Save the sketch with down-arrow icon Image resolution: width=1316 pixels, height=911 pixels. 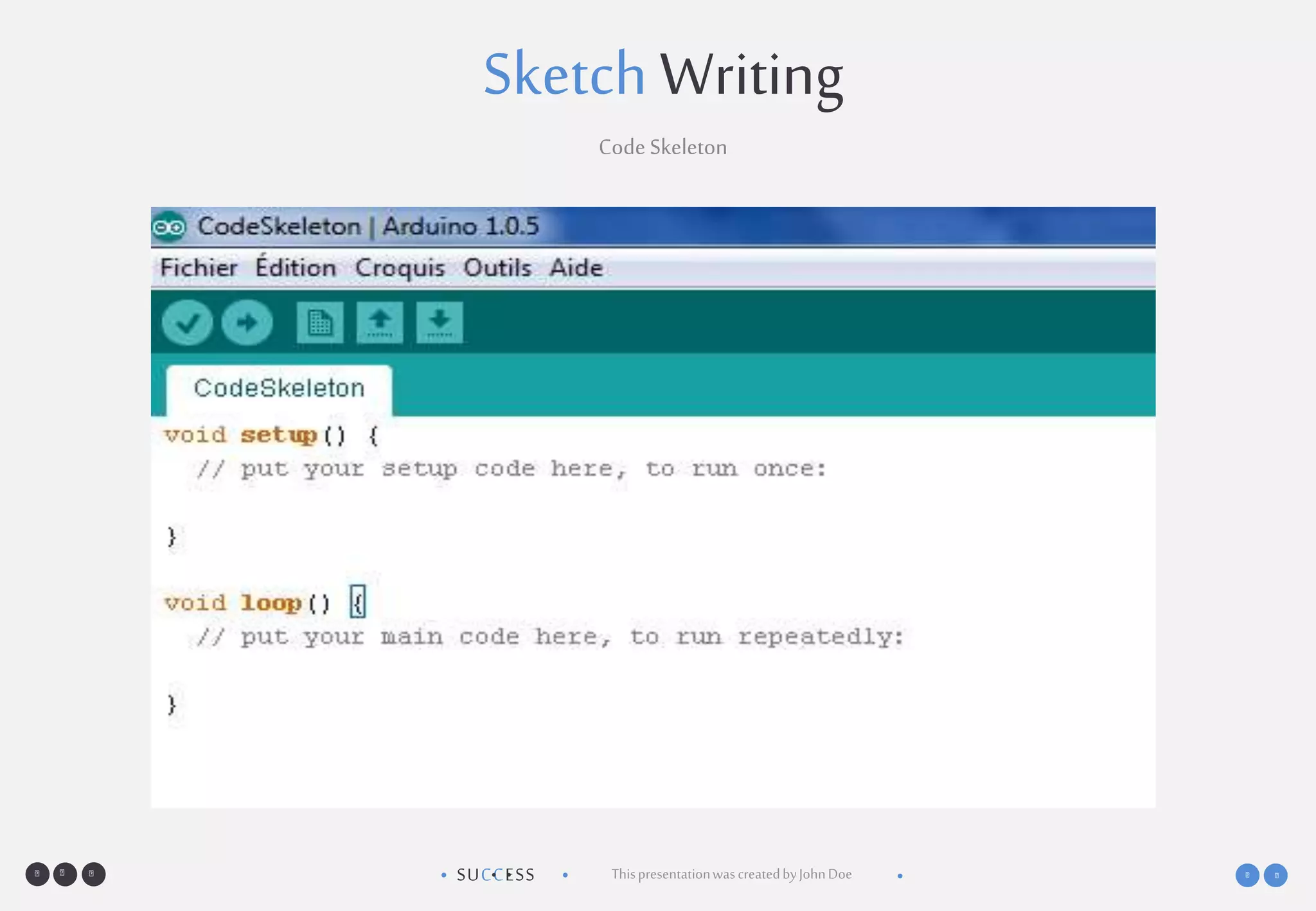tap(440, 323)
